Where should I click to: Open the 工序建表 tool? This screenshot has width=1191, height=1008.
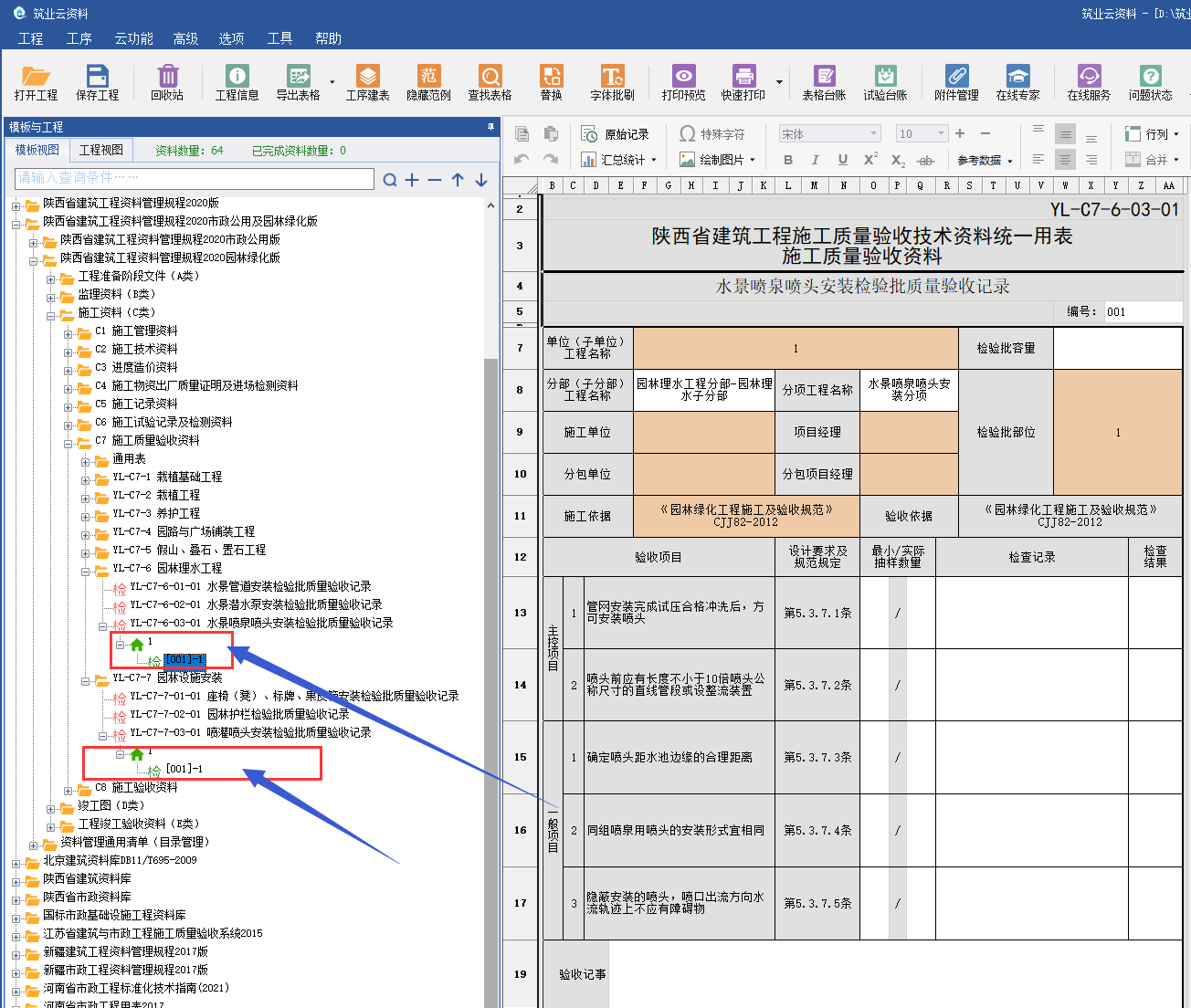pos(367,81)
